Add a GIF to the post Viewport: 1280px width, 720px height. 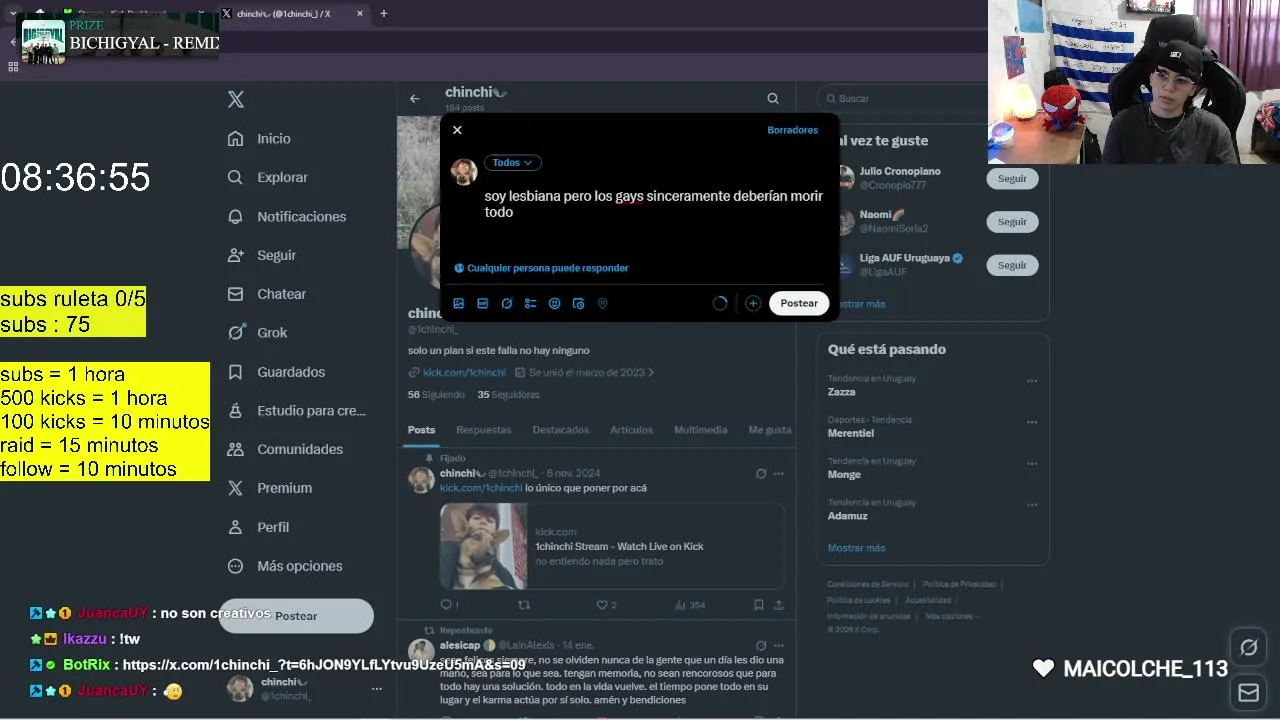(x=482, y=303)
